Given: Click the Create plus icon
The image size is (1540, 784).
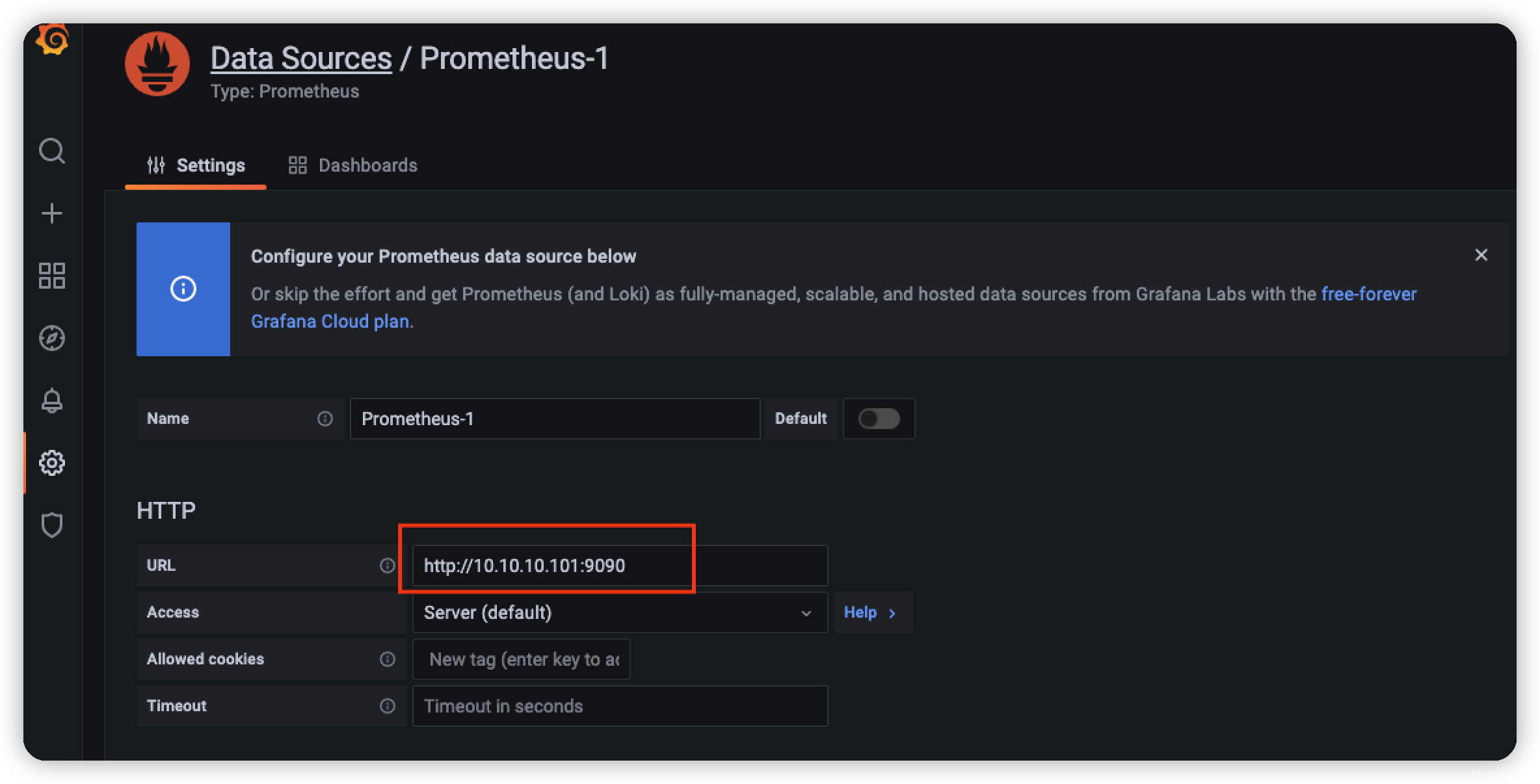Looking at the screenshot, I should [x=52, y=213].
